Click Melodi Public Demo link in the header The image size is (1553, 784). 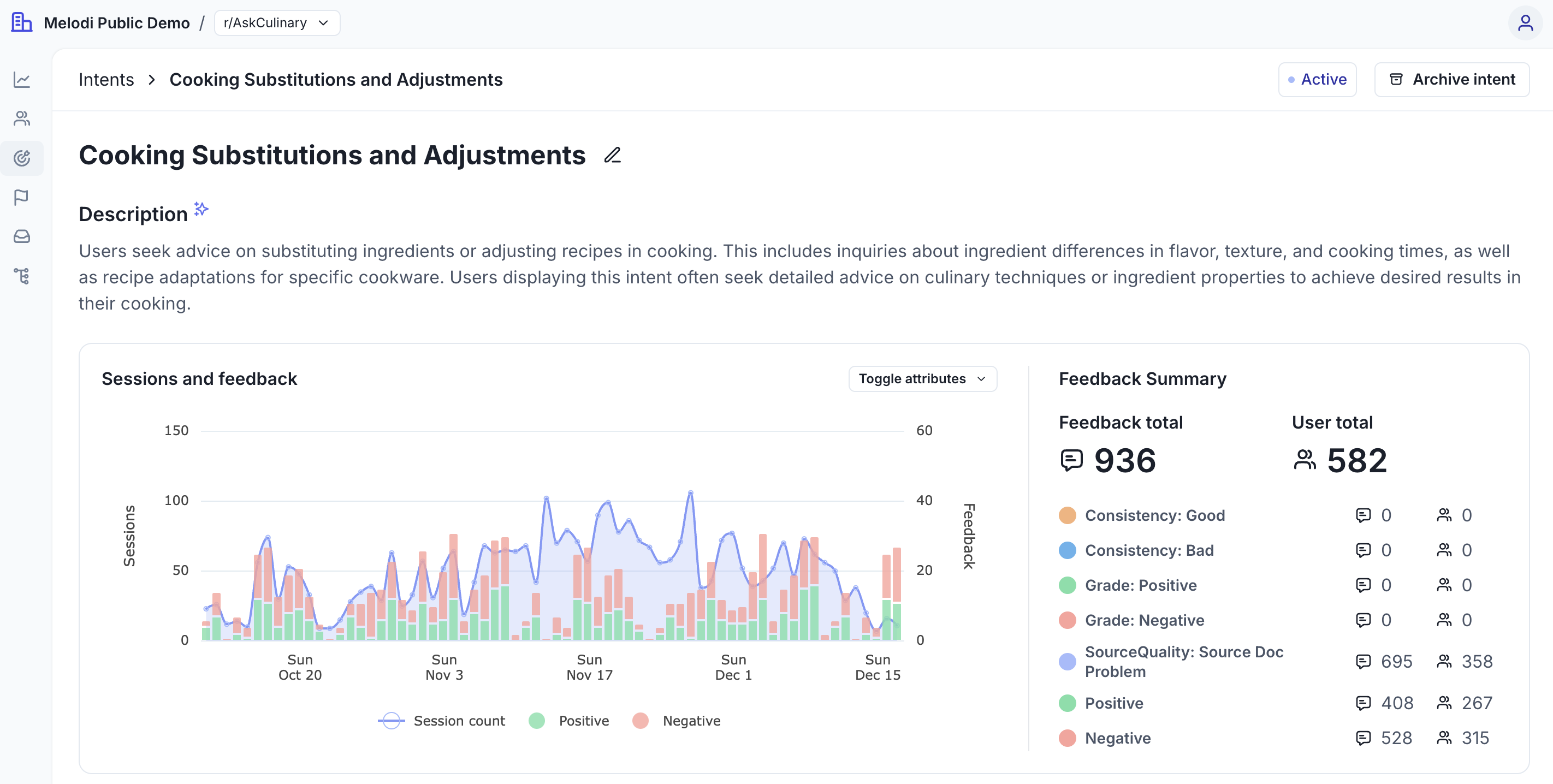pos(116,22)
